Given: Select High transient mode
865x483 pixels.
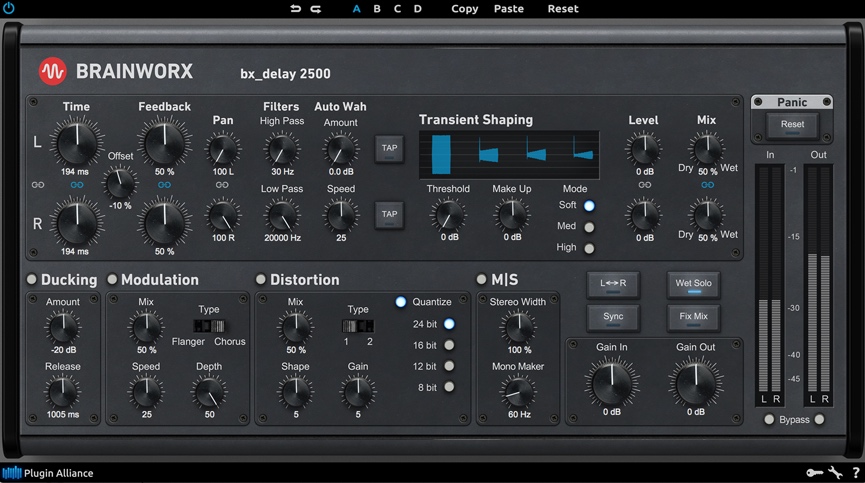Looking at the screenshot, I should (589, 248).
